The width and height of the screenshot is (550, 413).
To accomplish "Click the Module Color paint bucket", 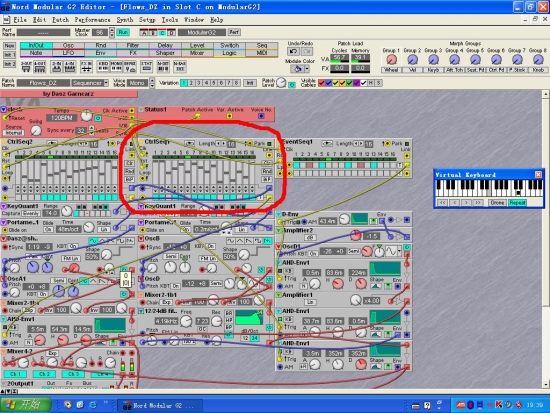I will [x=297, y=69].
